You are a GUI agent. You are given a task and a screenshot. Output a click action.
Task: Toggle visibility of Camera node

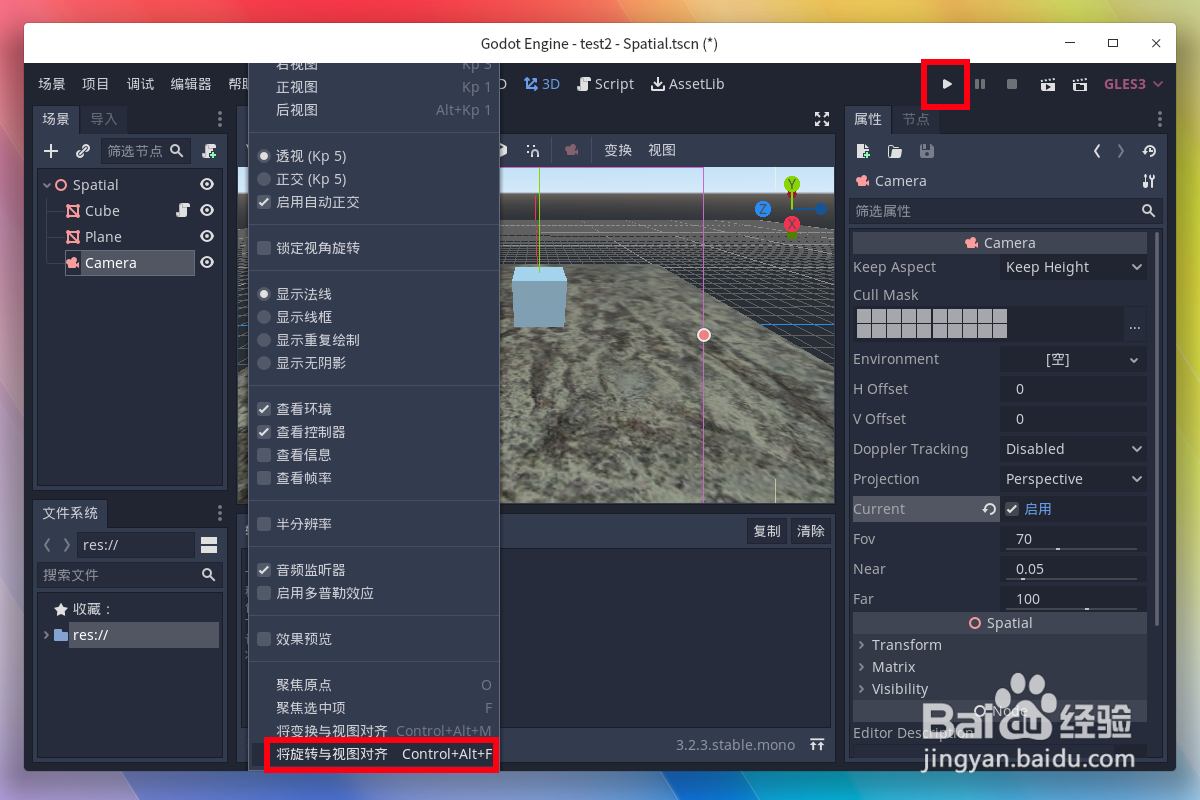(x=207, y=262)
